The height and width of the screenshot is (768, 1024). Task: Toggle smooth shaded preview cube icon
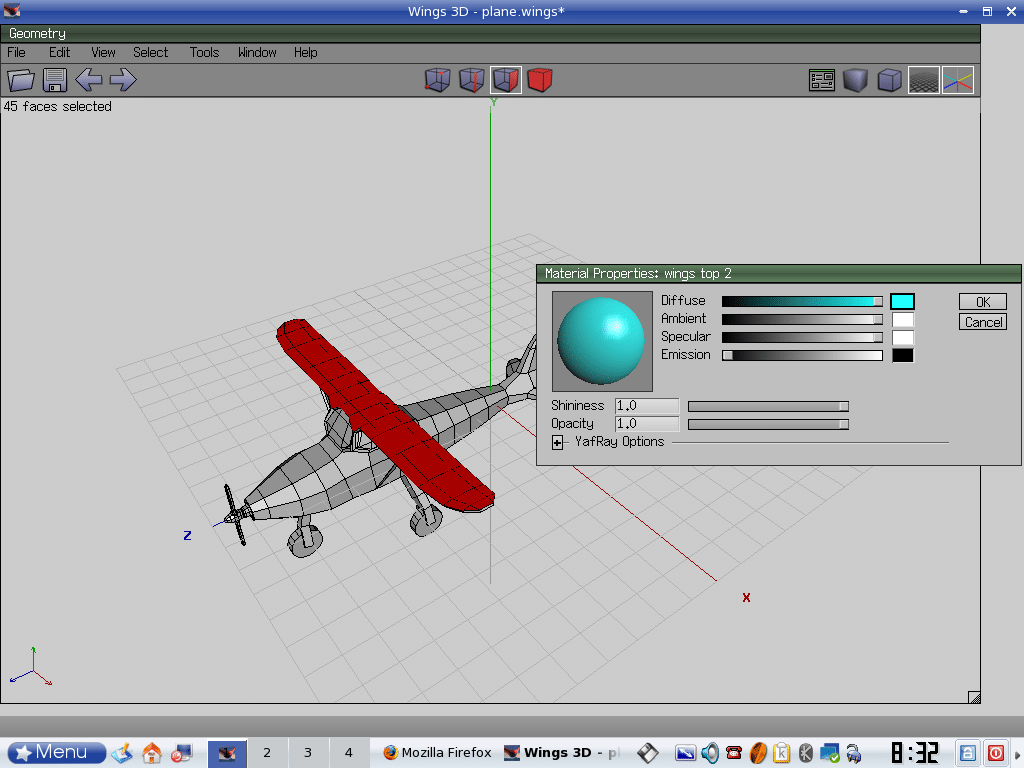pyautogui.click(x=855, y=80)
